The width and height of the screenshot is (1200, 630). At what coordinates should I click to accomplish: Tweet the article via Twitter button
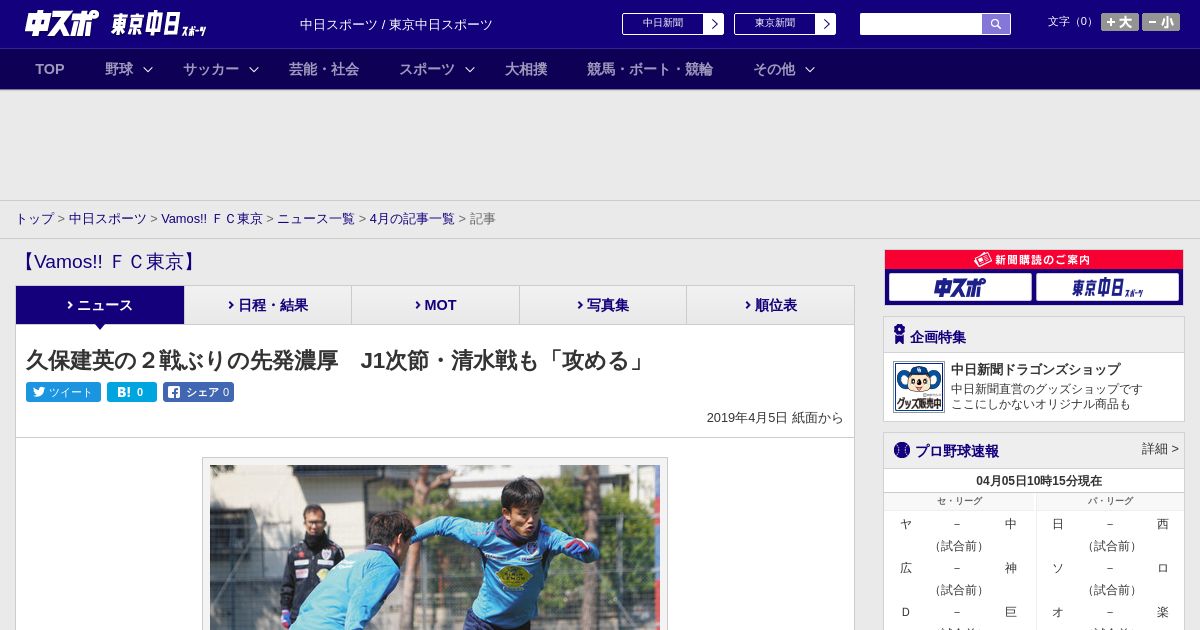coord(63,392)
